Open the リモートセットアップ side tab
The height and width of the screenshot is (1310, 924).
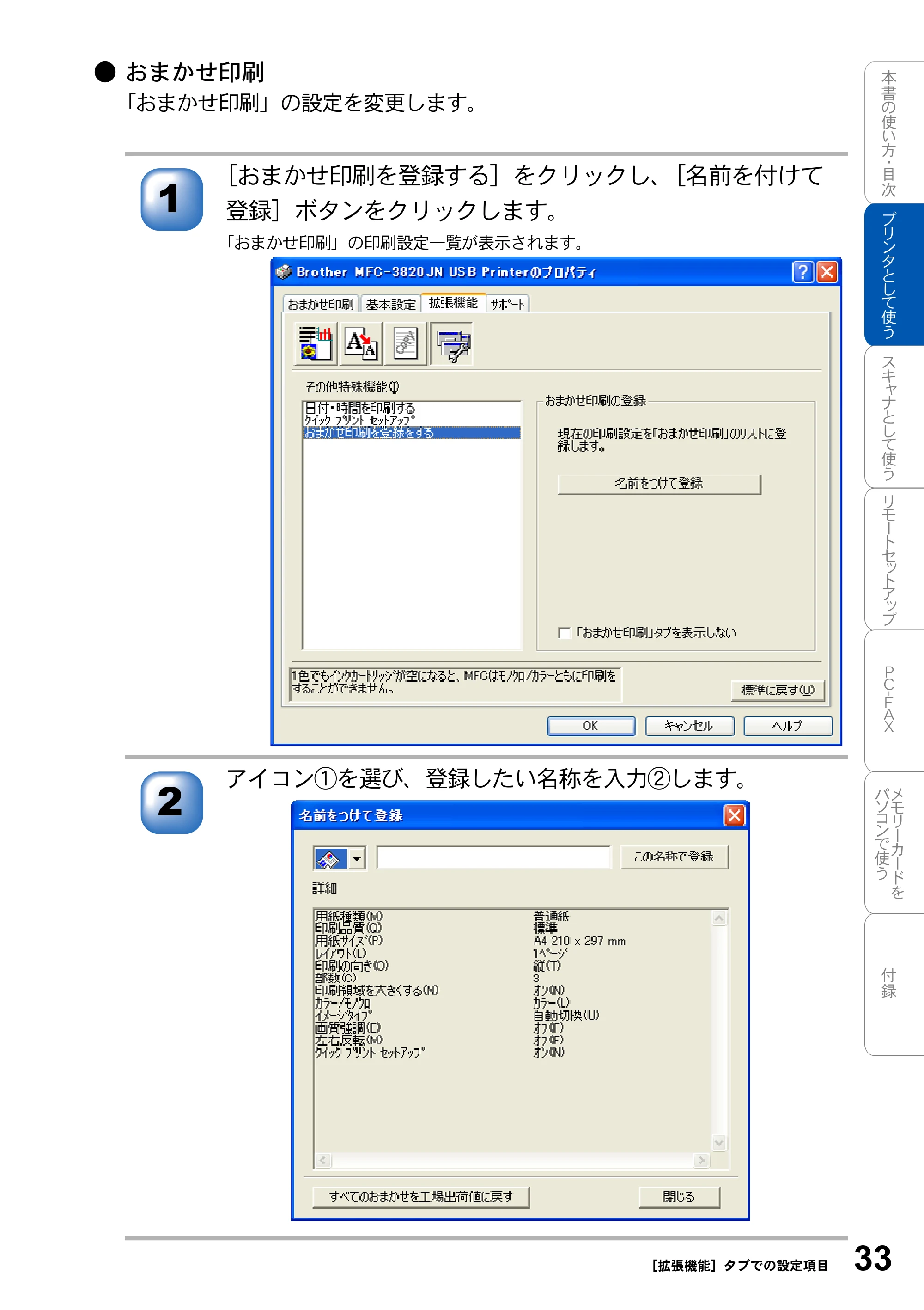click(894, 558)
